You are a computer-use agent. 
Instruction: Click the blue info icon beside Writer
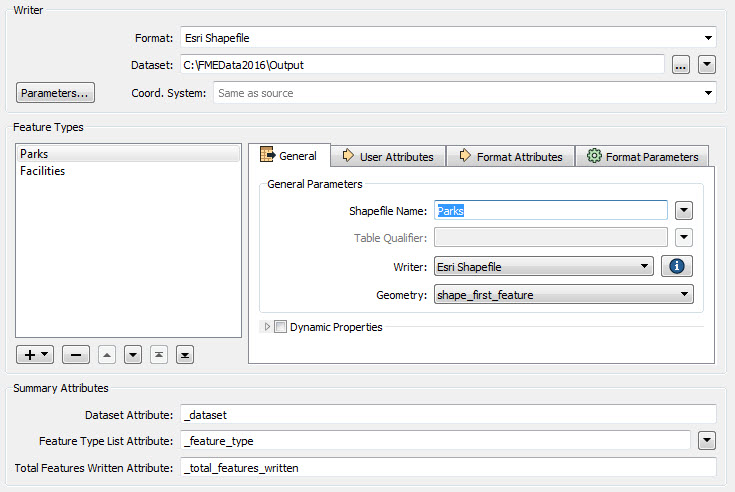pyautogui.click(x=677, y=266)
